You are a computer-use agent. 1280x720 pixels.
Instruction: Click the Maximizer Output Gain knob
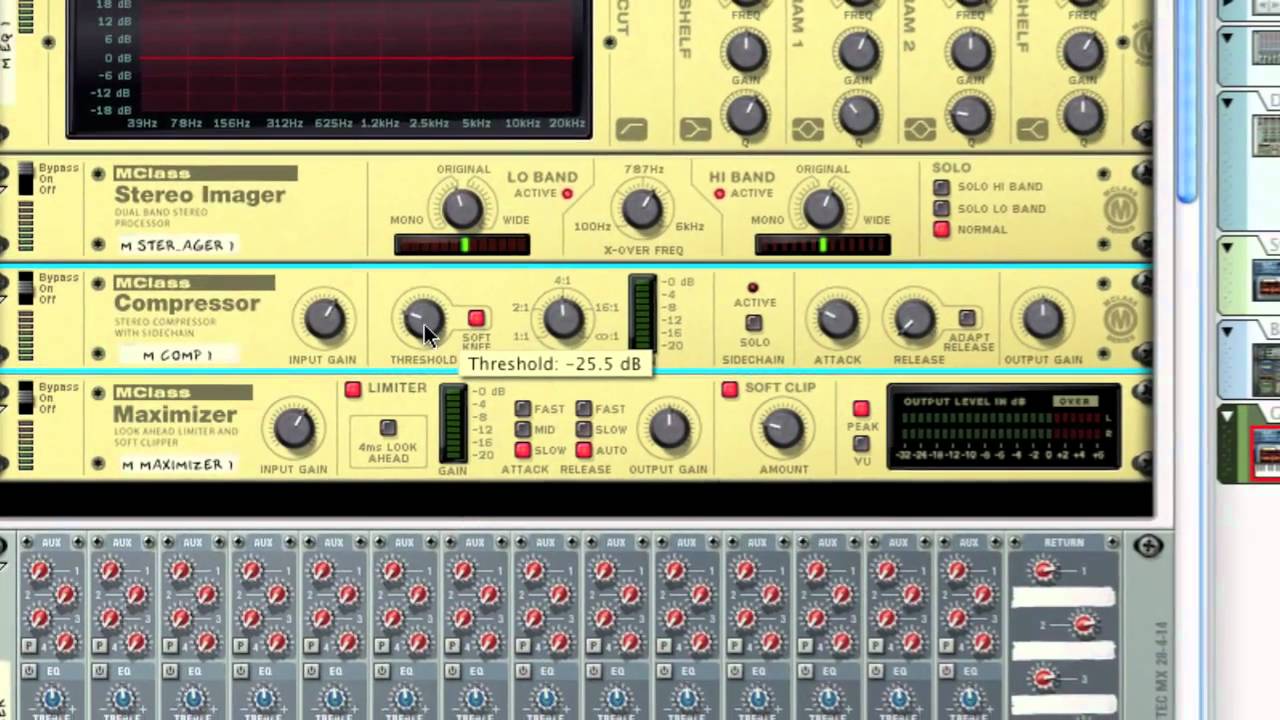coord(669,428)
